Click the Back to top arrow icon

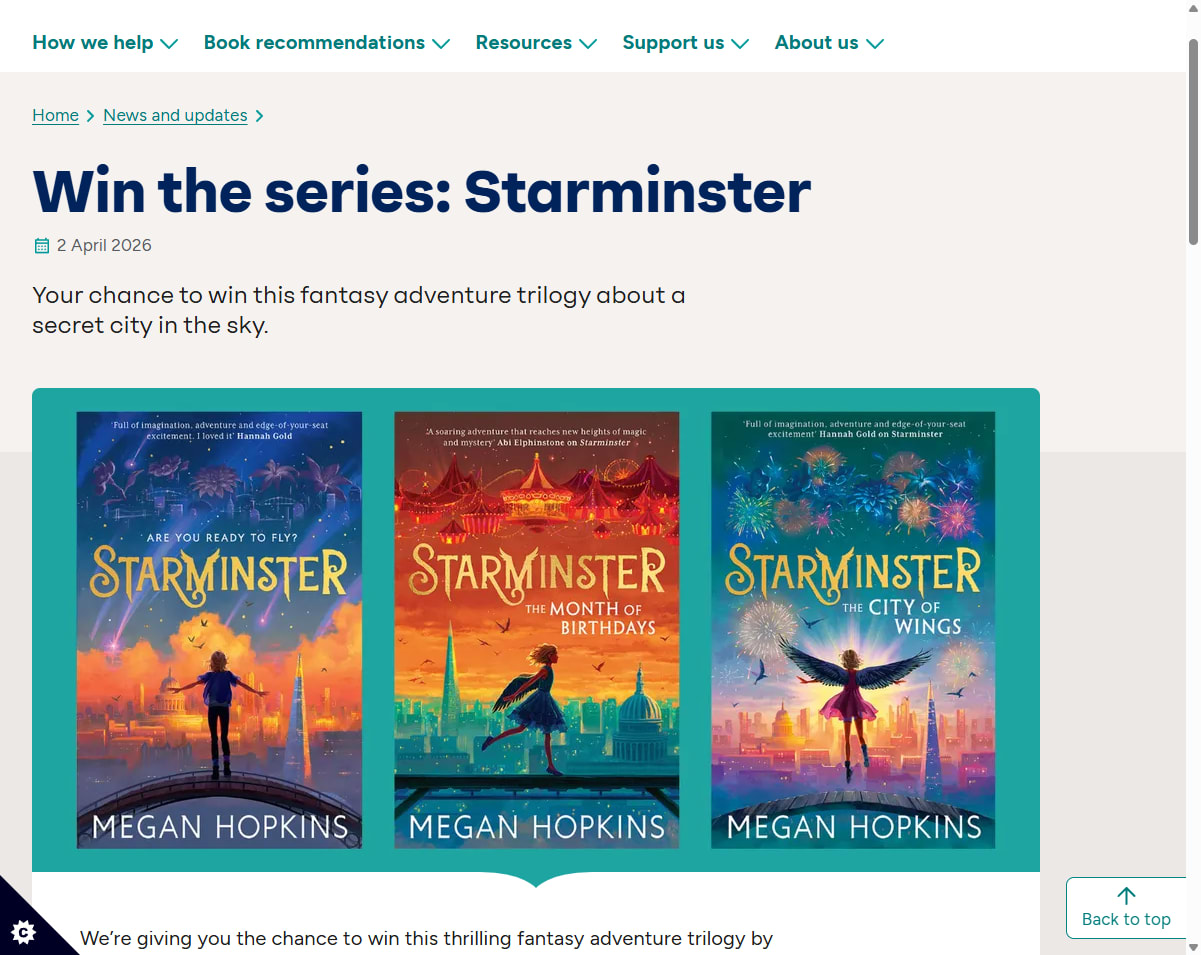tap(1126, 896)
